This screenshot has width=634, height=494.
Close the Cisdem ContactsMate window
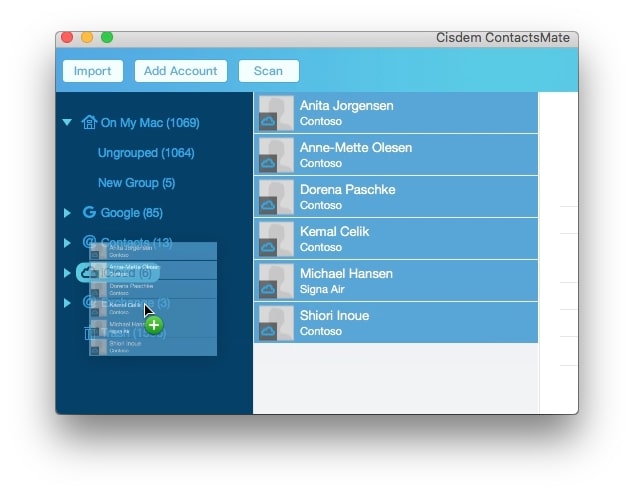(x=67, y=38)
